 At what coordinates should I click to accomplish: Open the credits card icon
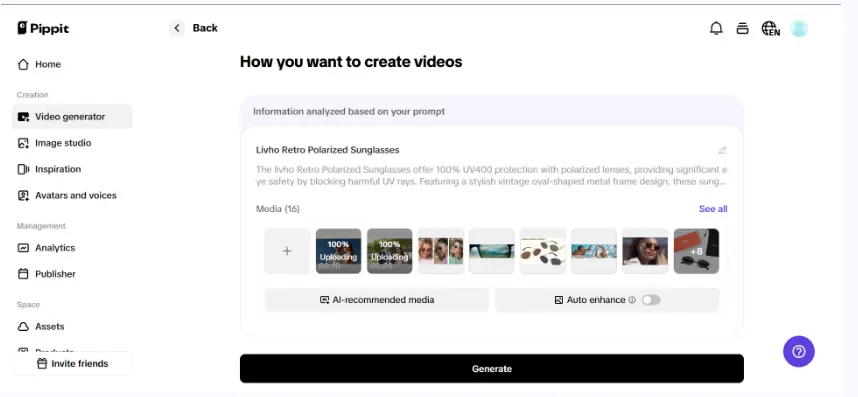(x=742, y=28)
